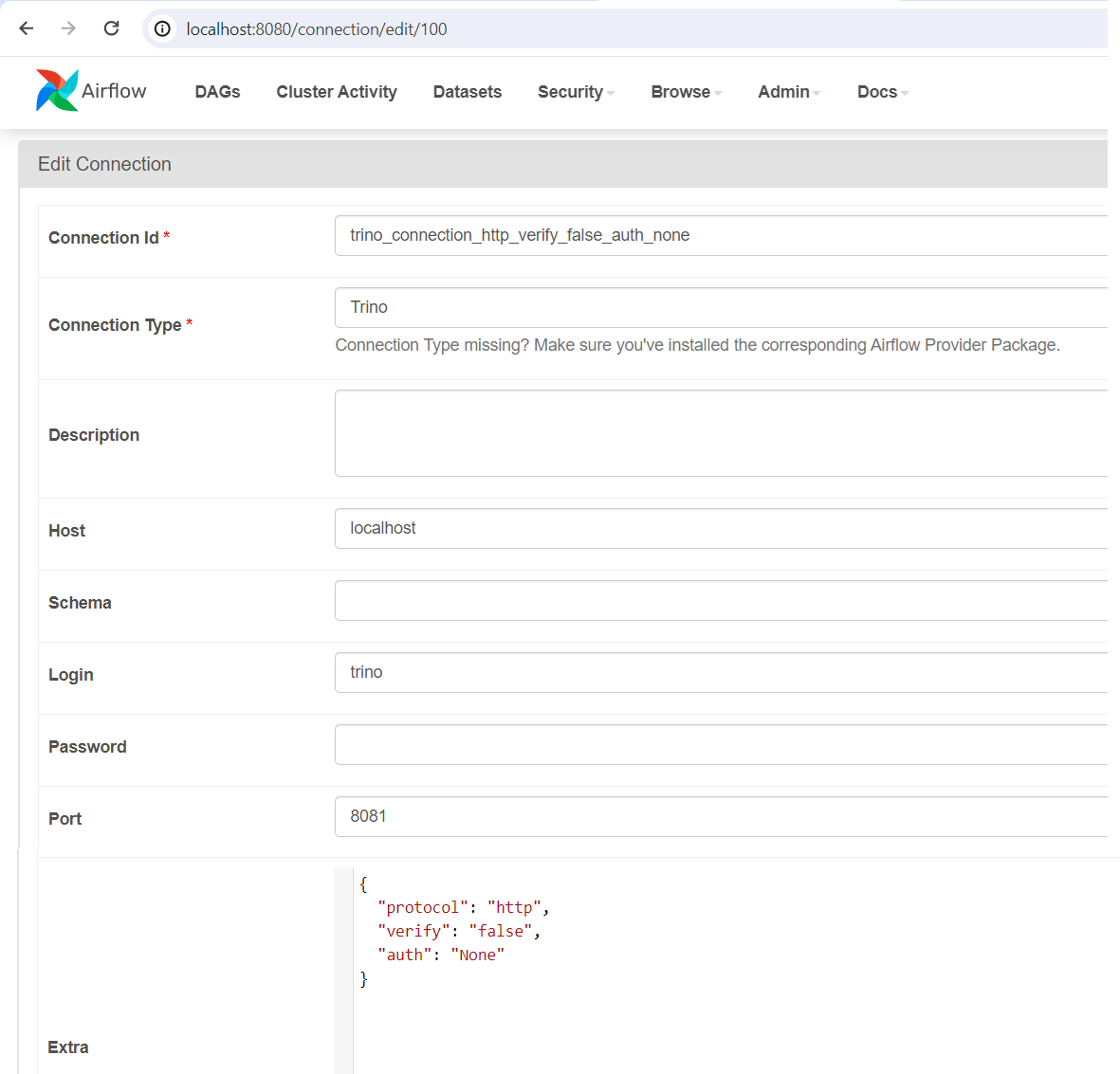Click the browser forward arrow
Viewport: 1120px width, 1074px height.
tap(68, 28)
